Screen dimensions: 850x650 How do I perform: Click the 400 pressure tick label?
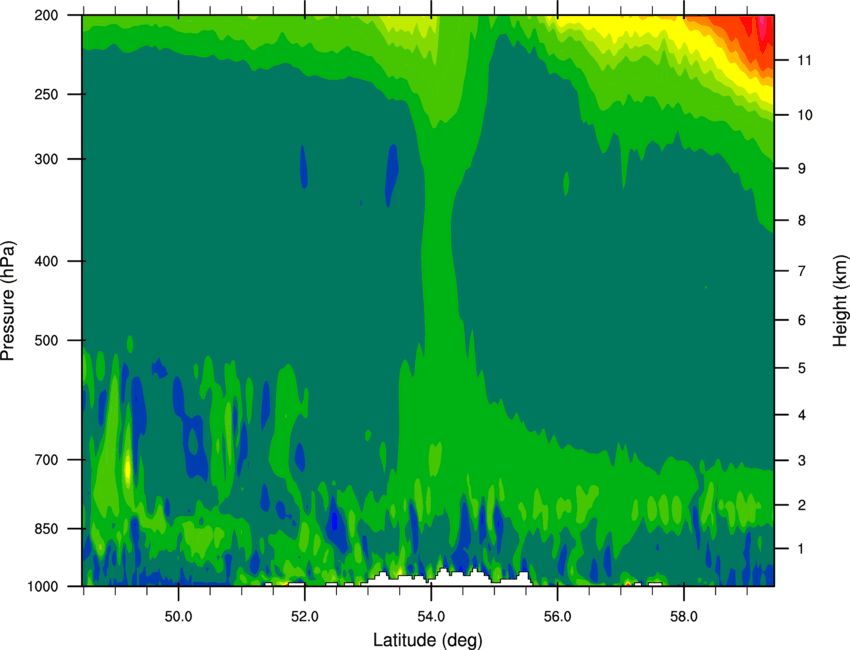click(47, 261)
